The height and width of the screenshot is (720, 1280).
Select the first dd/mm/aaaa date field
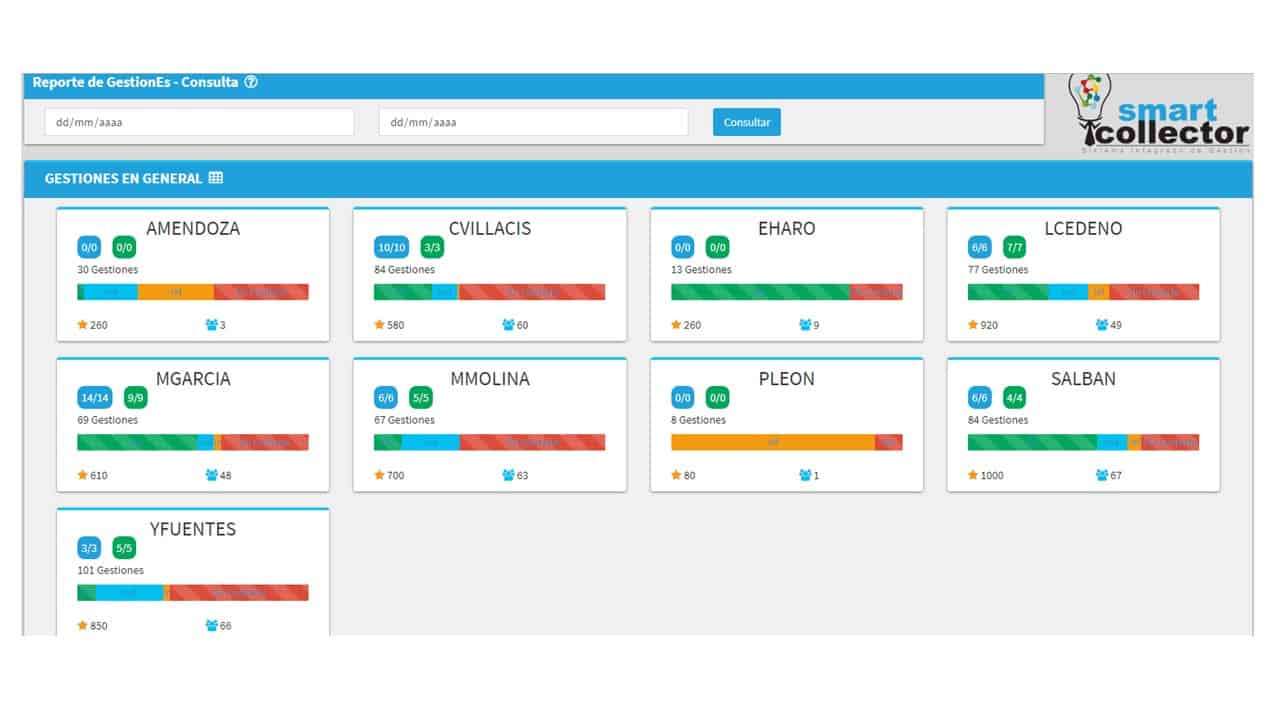click(199, 122)
